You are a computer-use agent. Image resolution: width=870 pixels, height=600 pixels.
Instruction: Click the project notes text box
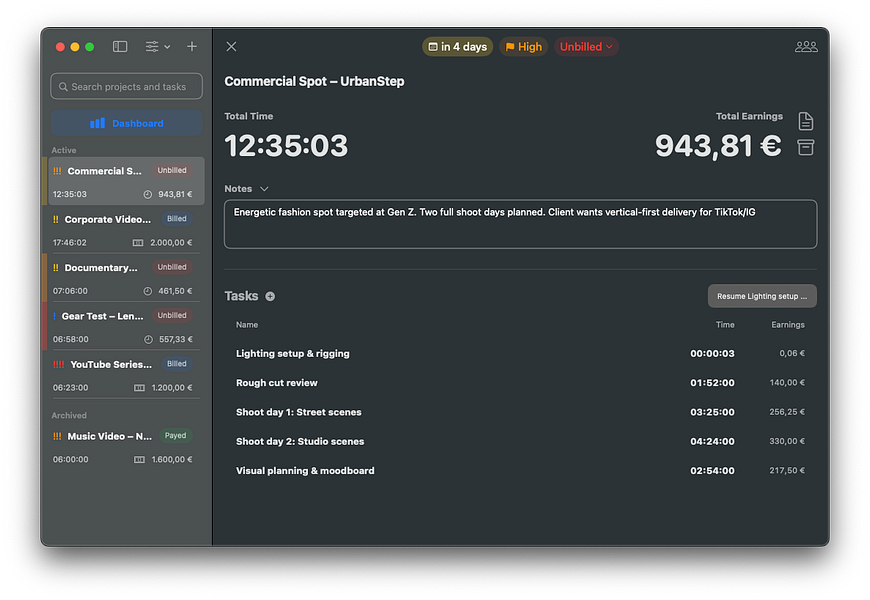(x=520, y=224)
